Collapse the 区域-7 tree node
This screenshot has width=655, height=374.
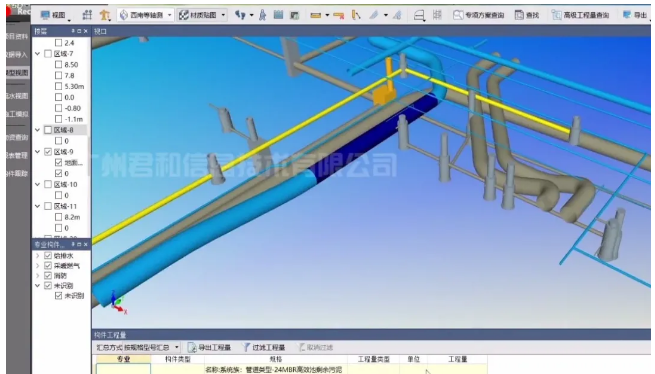[x=38, y=53]
